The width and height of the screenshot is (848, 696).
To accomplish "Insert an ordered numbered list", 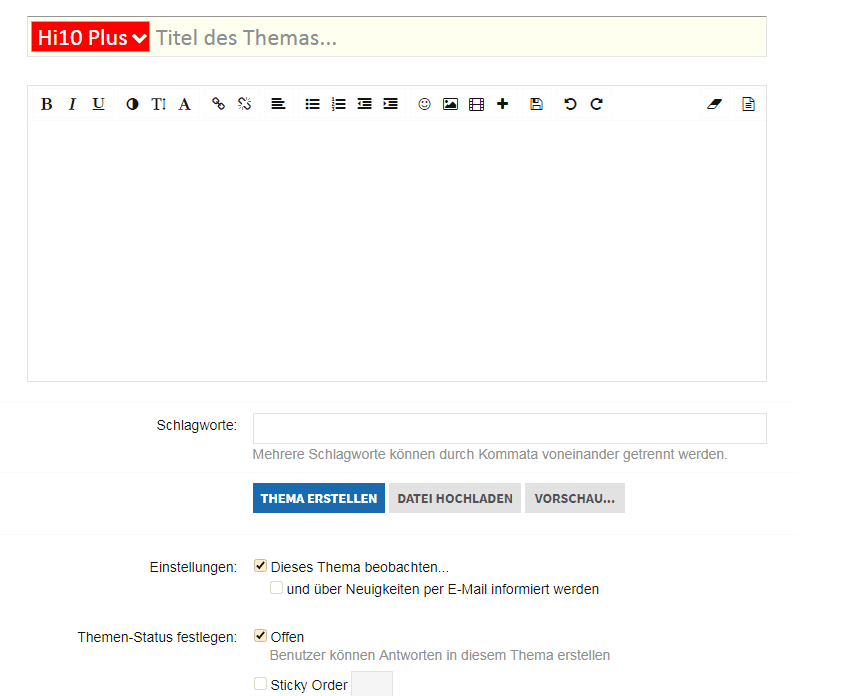I will pyautogui.click(x=339, y=104).
